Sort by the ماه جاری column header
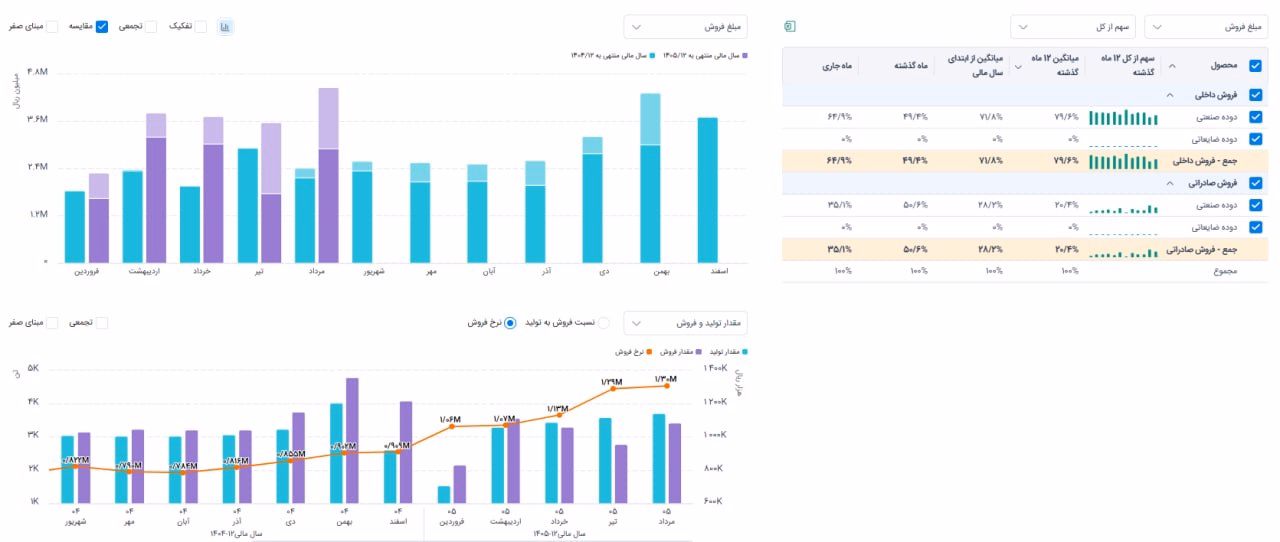This screenshot has height=542, width=1280. (x=836, y=65)
